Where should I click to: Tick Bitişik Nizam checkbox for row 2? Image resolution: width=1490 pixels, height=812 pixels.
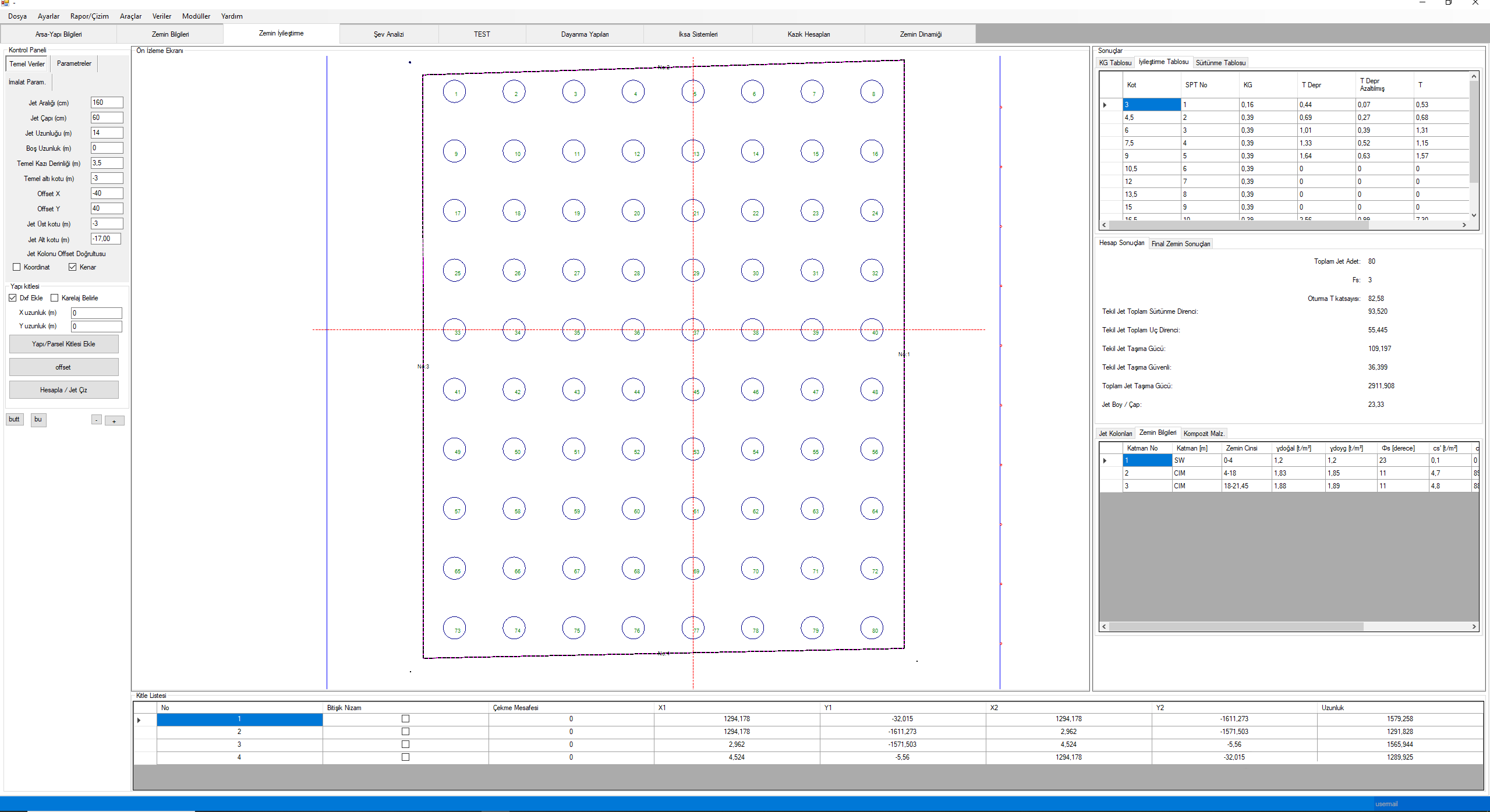tap(405, 732)
